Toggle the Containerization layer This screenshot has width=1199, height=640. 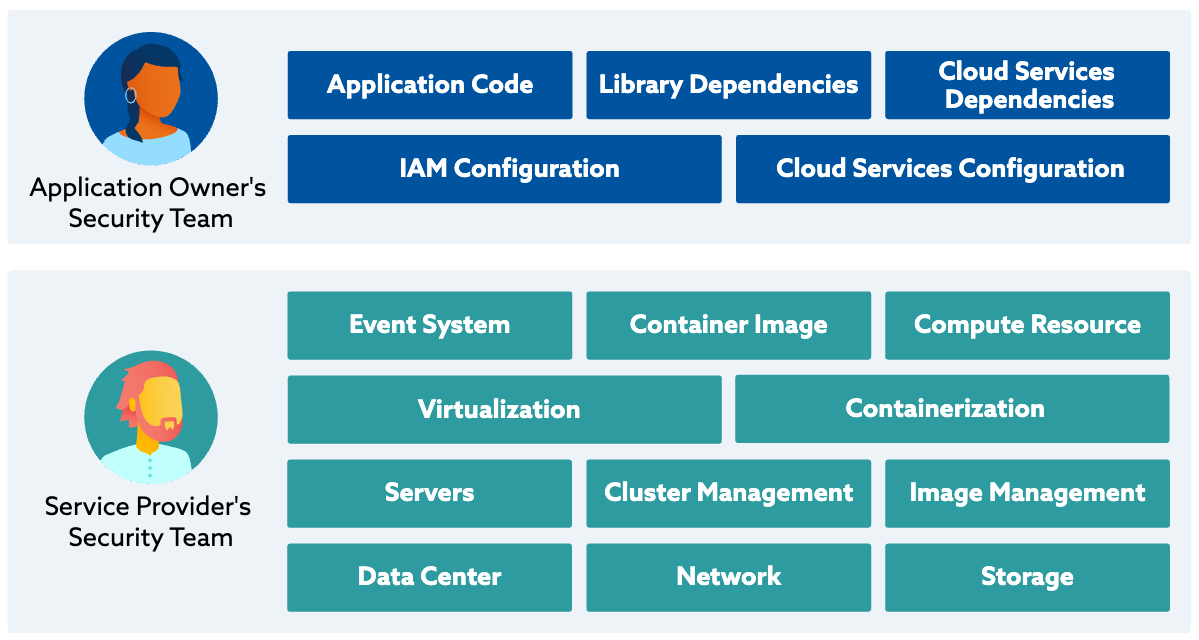click(x=951, y=409)
